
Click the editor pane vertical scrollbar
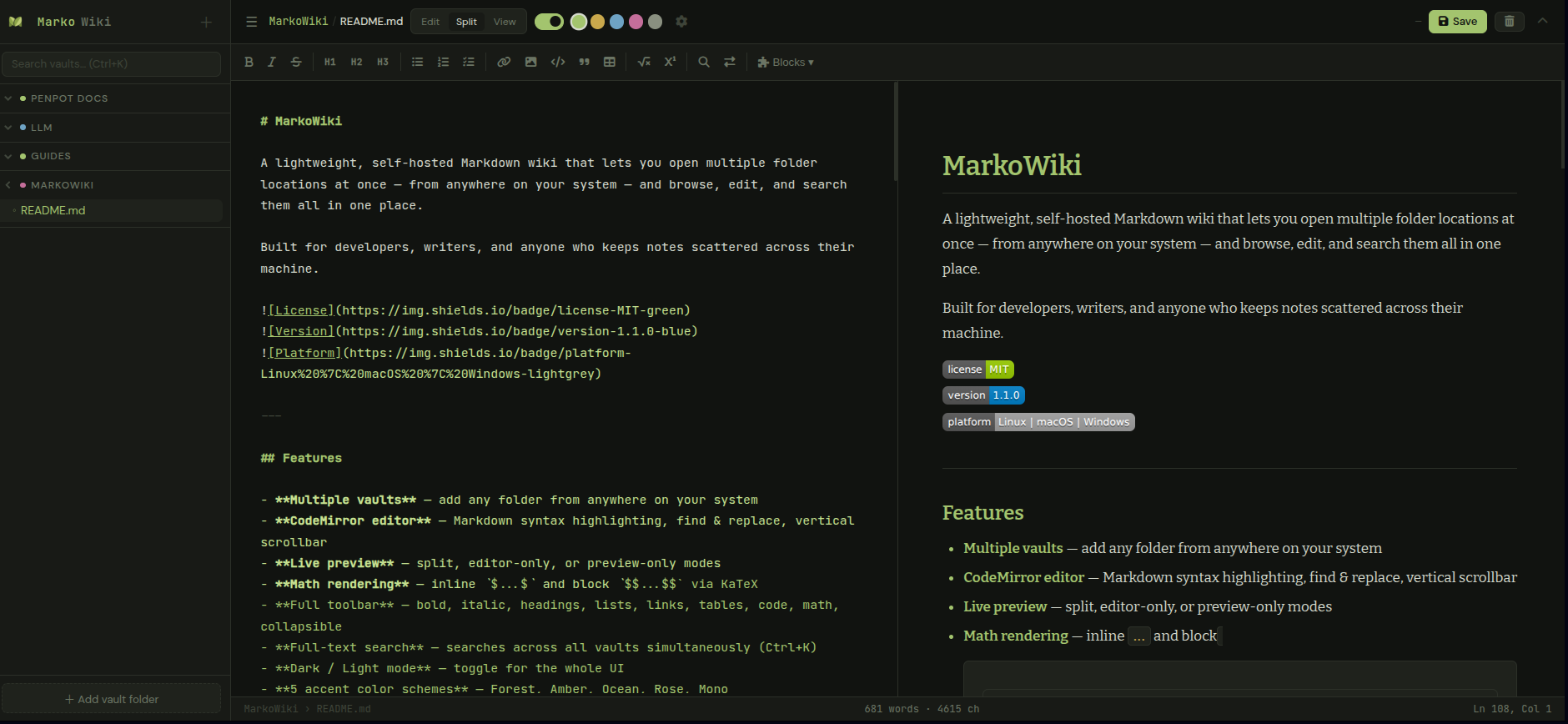(x=895, y=132)
